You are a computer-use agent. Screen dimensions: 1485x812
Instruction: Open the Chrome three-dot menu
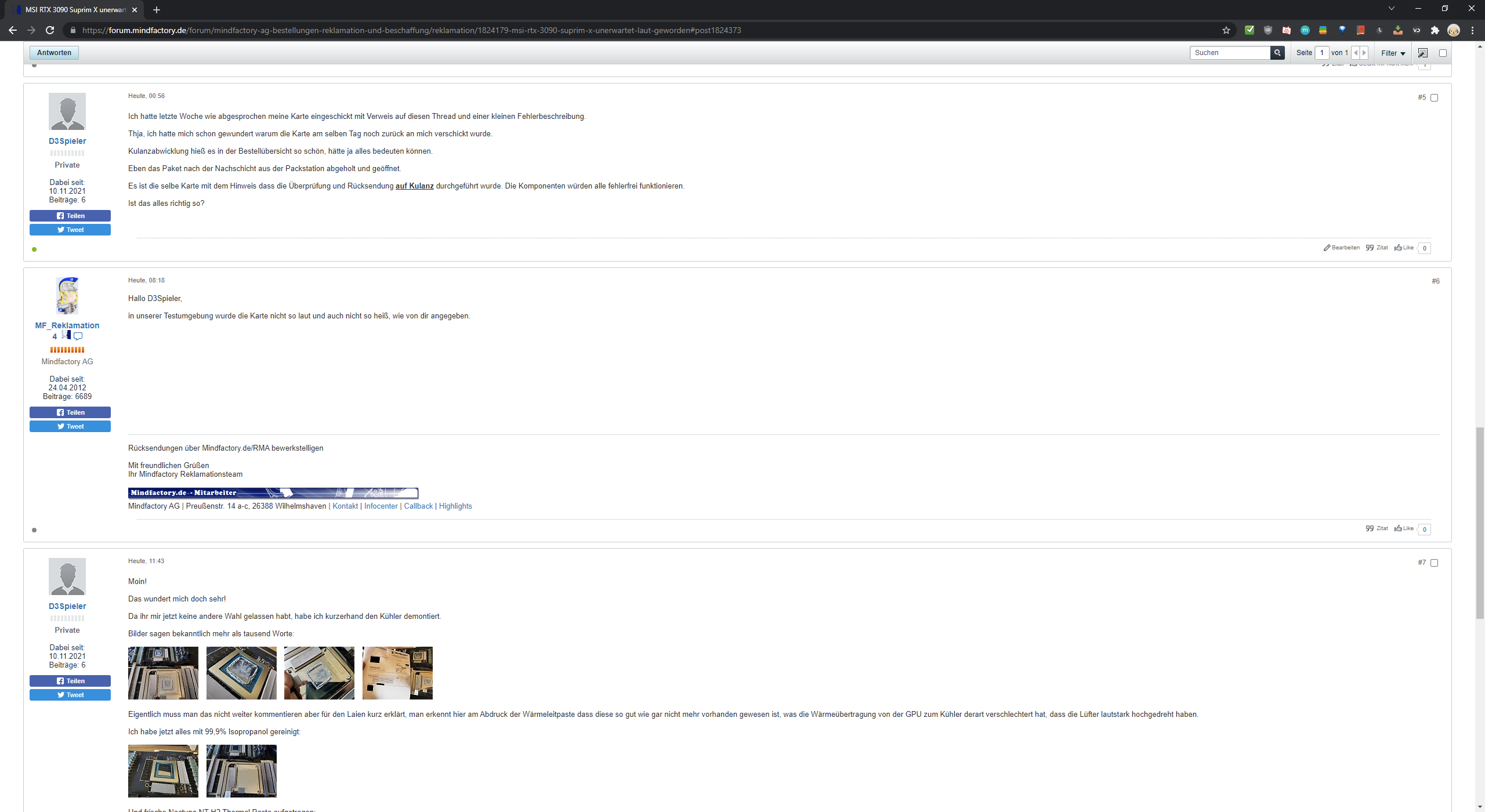point(1472,30)
